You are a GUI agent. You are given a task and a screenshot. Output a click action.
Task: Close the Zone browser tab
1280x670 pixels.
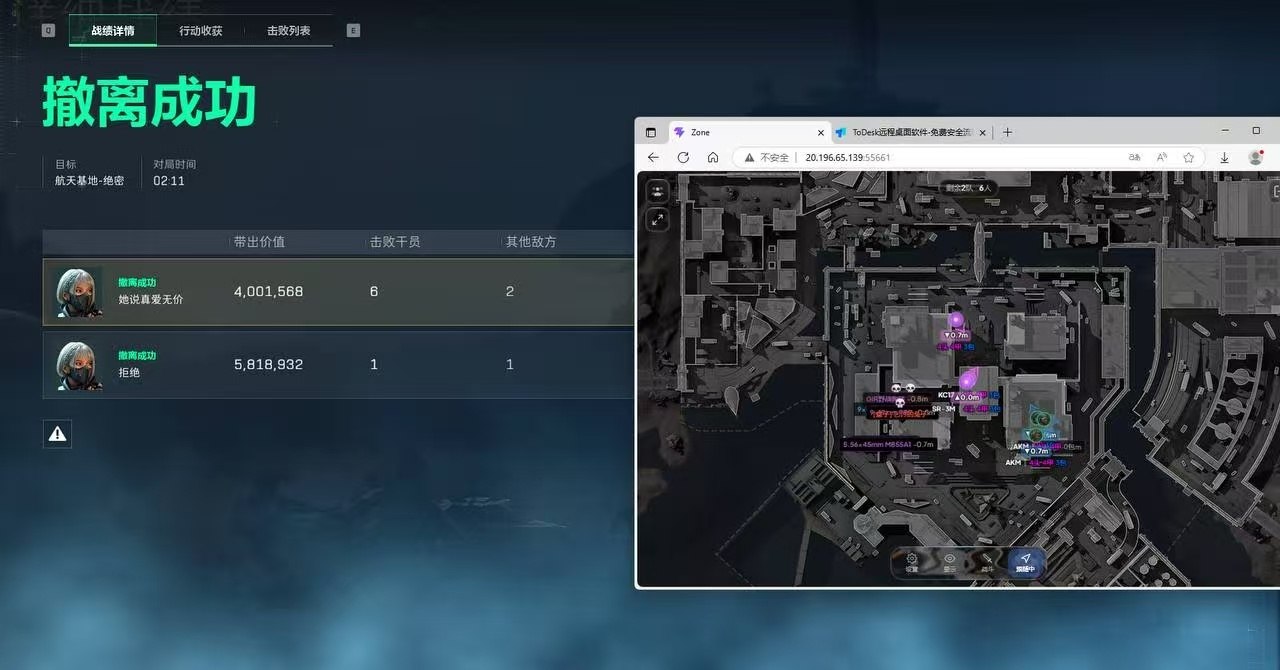tap(821, 132)
